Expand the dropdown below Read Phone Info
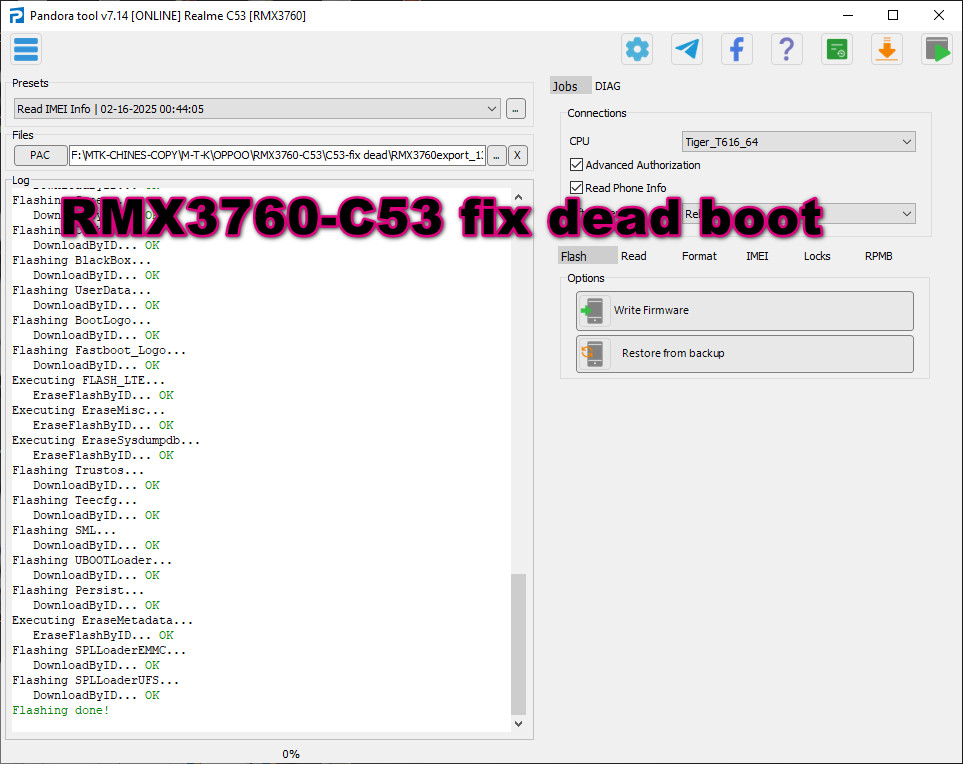 tap(906, 214)
